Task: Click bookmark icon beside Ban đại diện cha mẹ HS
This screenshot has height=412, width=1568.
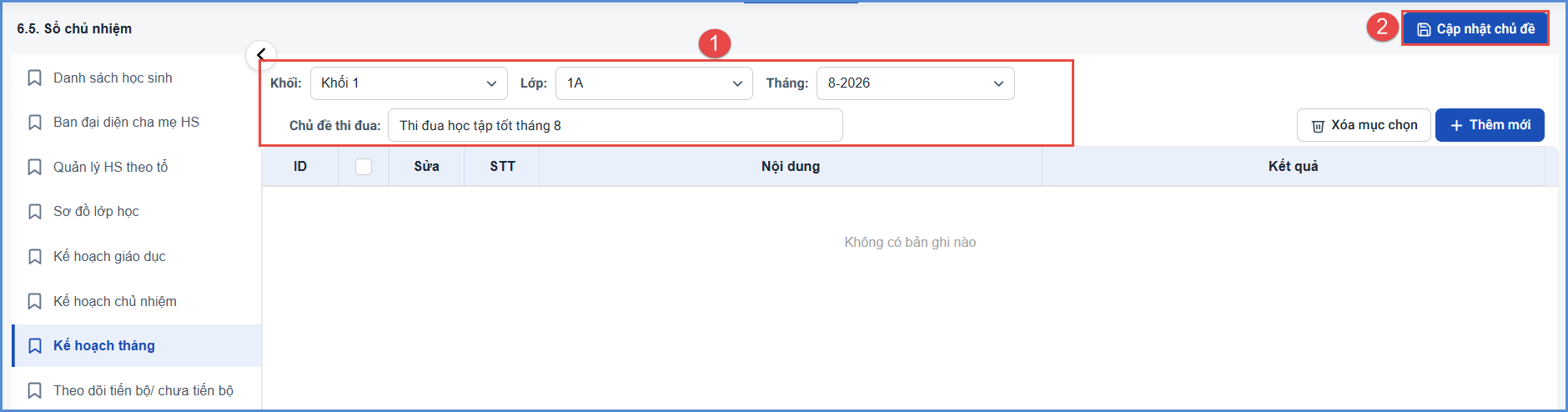Action: (x=35, y=123)
